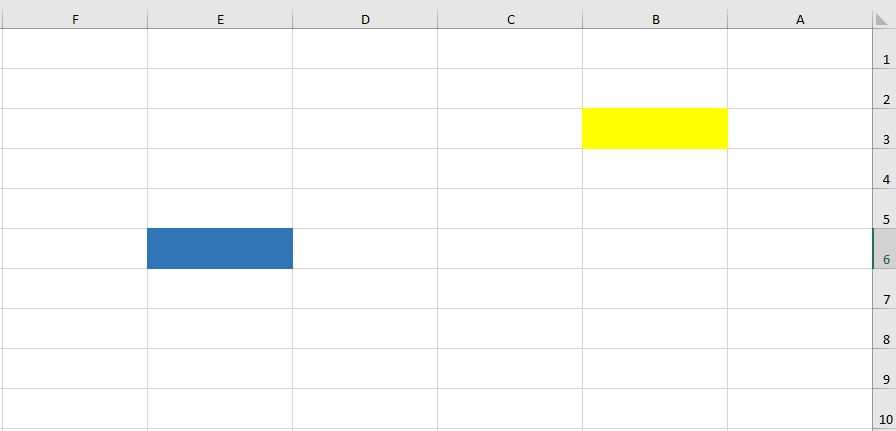Select empty cell A1
896x431 pixels.
click(x=800, y=50)
